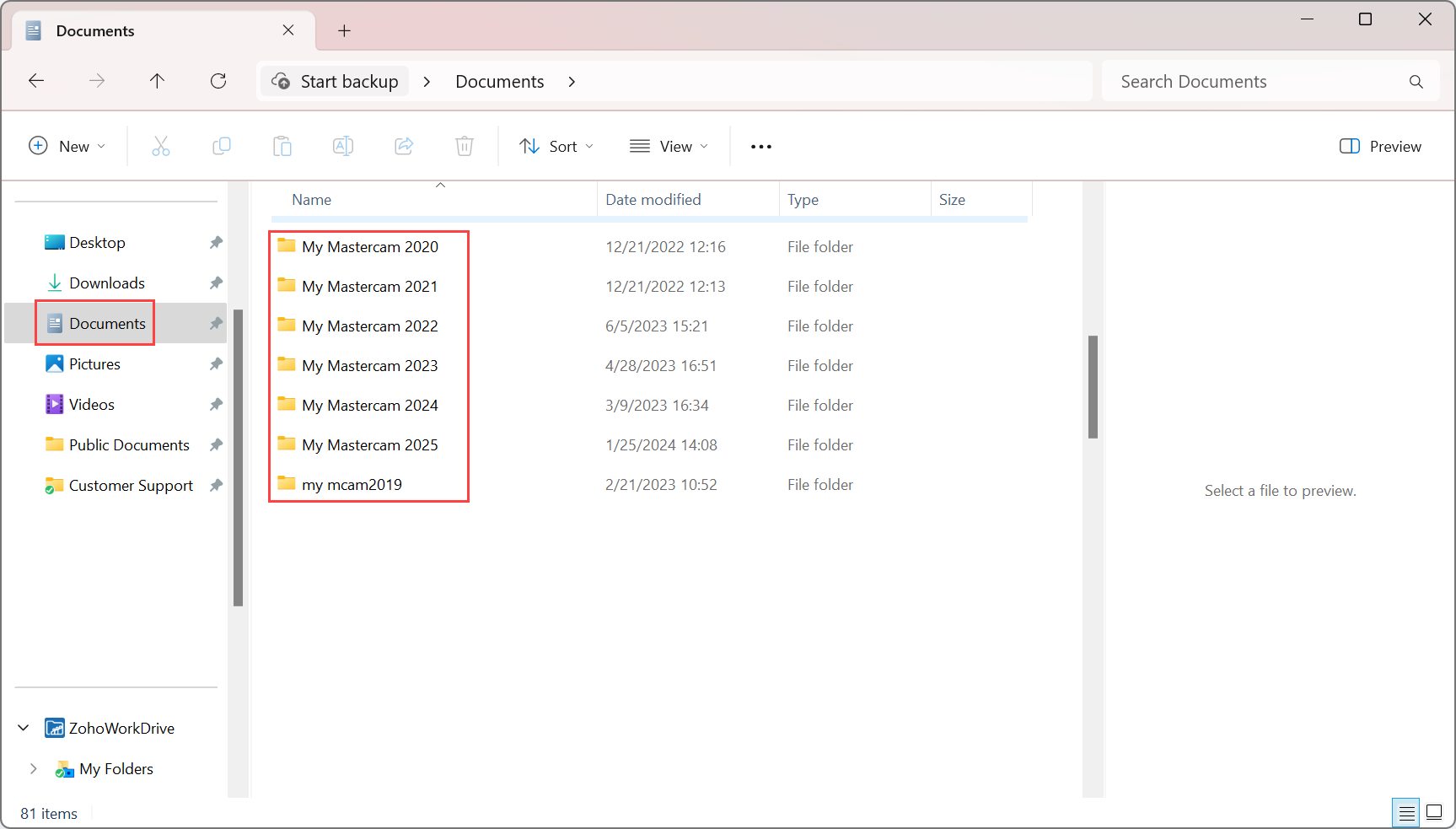
Task: Click pin icon beside Pictures
Action: [x=216, y=364]
